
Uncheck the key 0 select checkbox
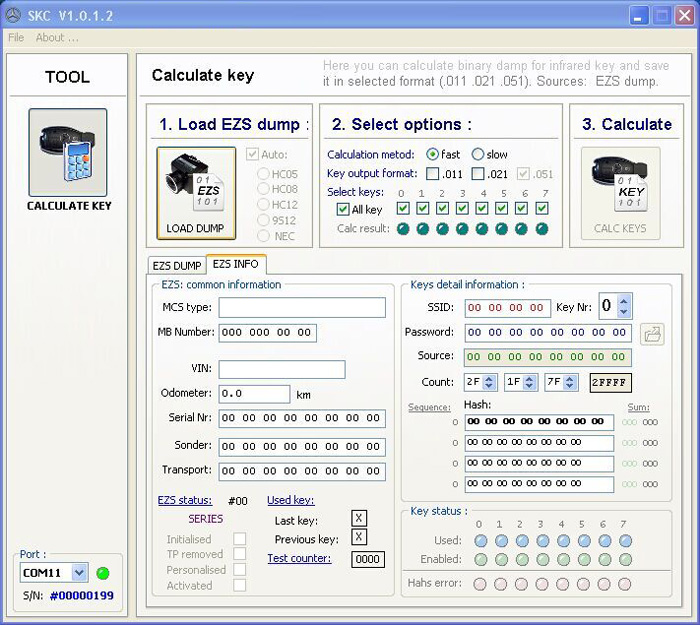pyautogui.click(x=403, y=208)
